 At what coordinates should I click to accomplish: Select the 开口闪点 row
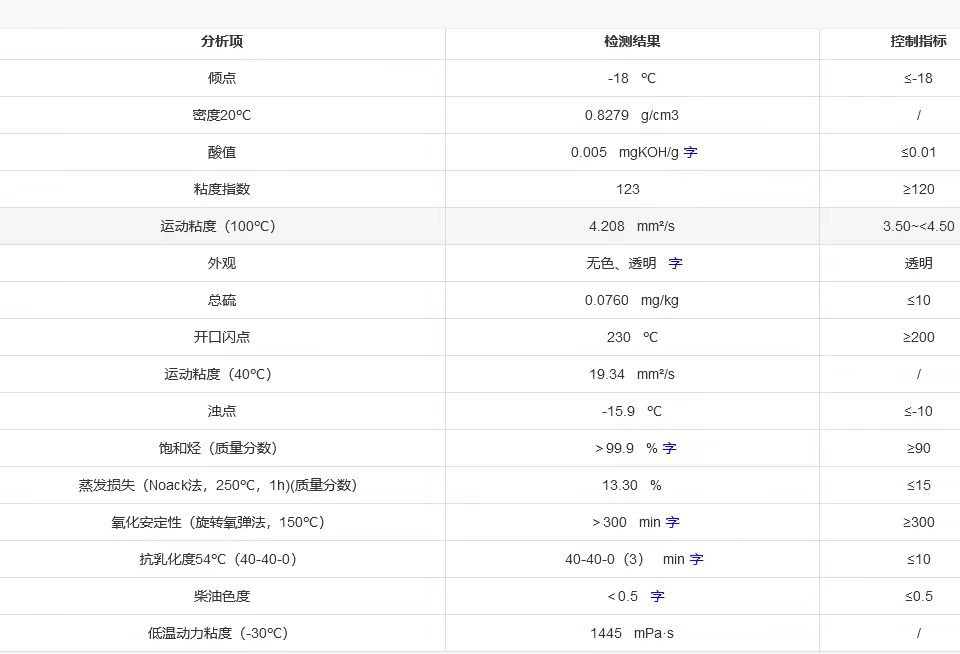coord(222,337)
